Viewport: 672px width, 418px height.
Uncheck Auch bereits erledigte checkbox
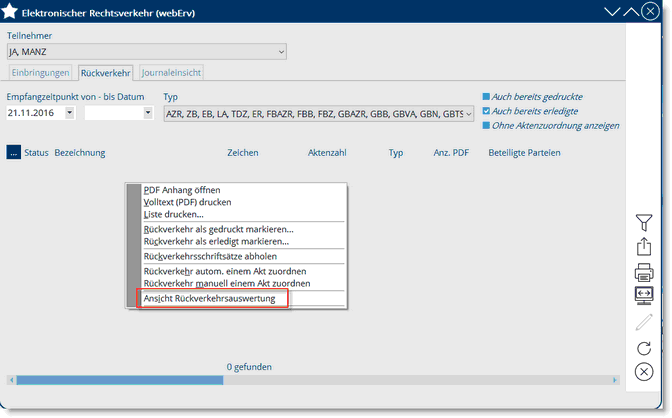click(x=486, y=111)
